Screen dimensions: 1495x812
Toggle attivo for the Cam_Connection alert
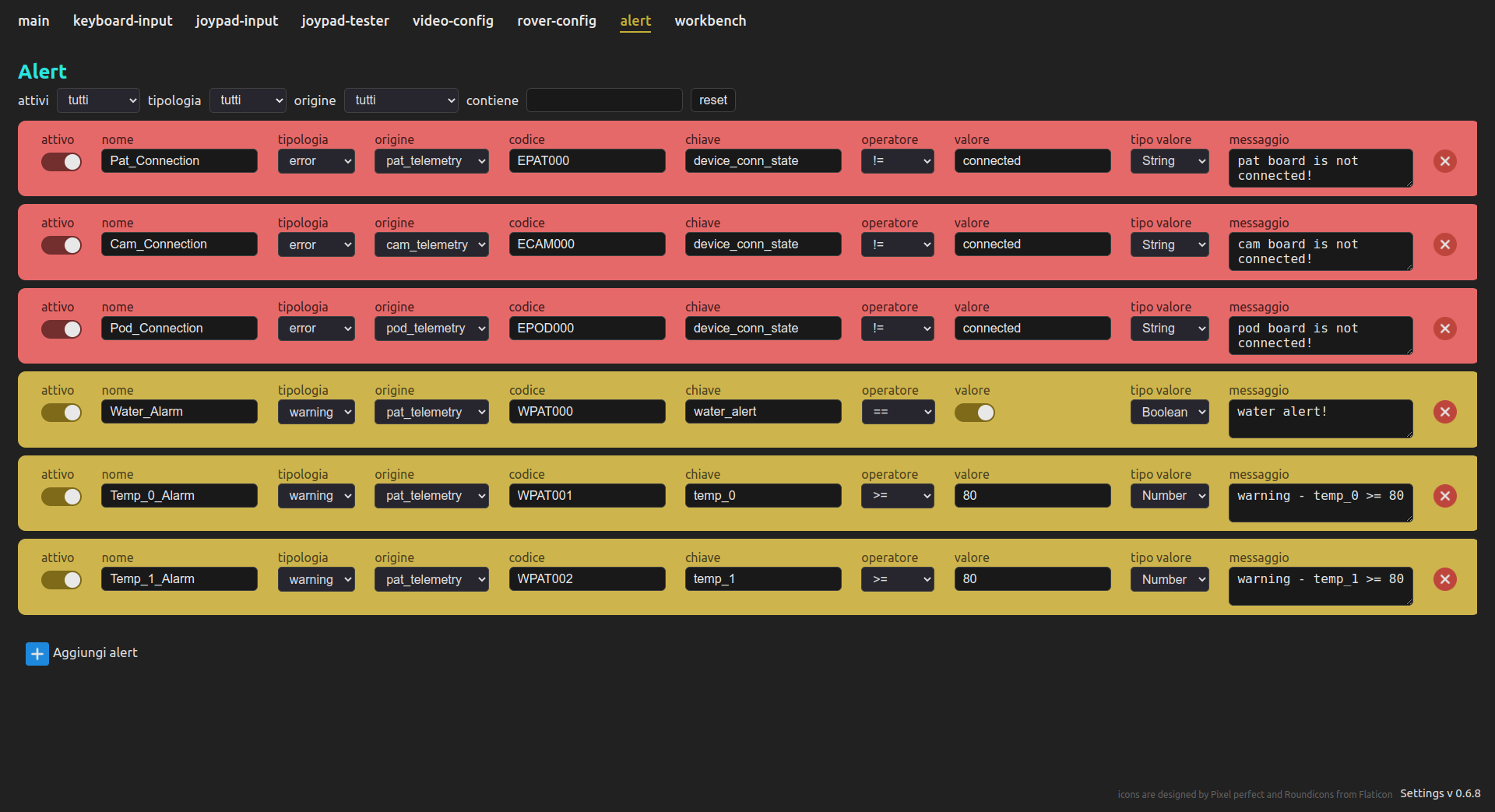coord(62,245)
